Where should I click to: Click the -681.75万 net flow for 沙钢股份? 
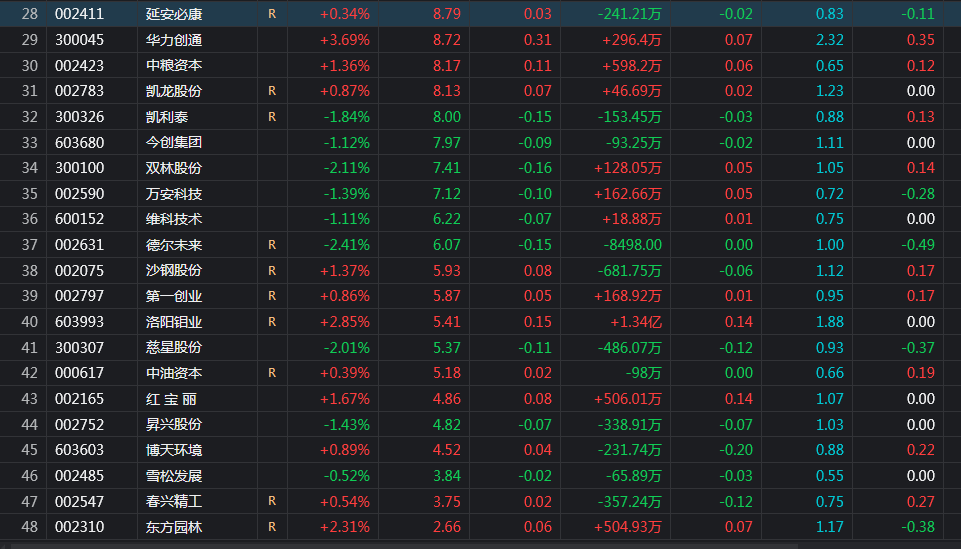630,271
